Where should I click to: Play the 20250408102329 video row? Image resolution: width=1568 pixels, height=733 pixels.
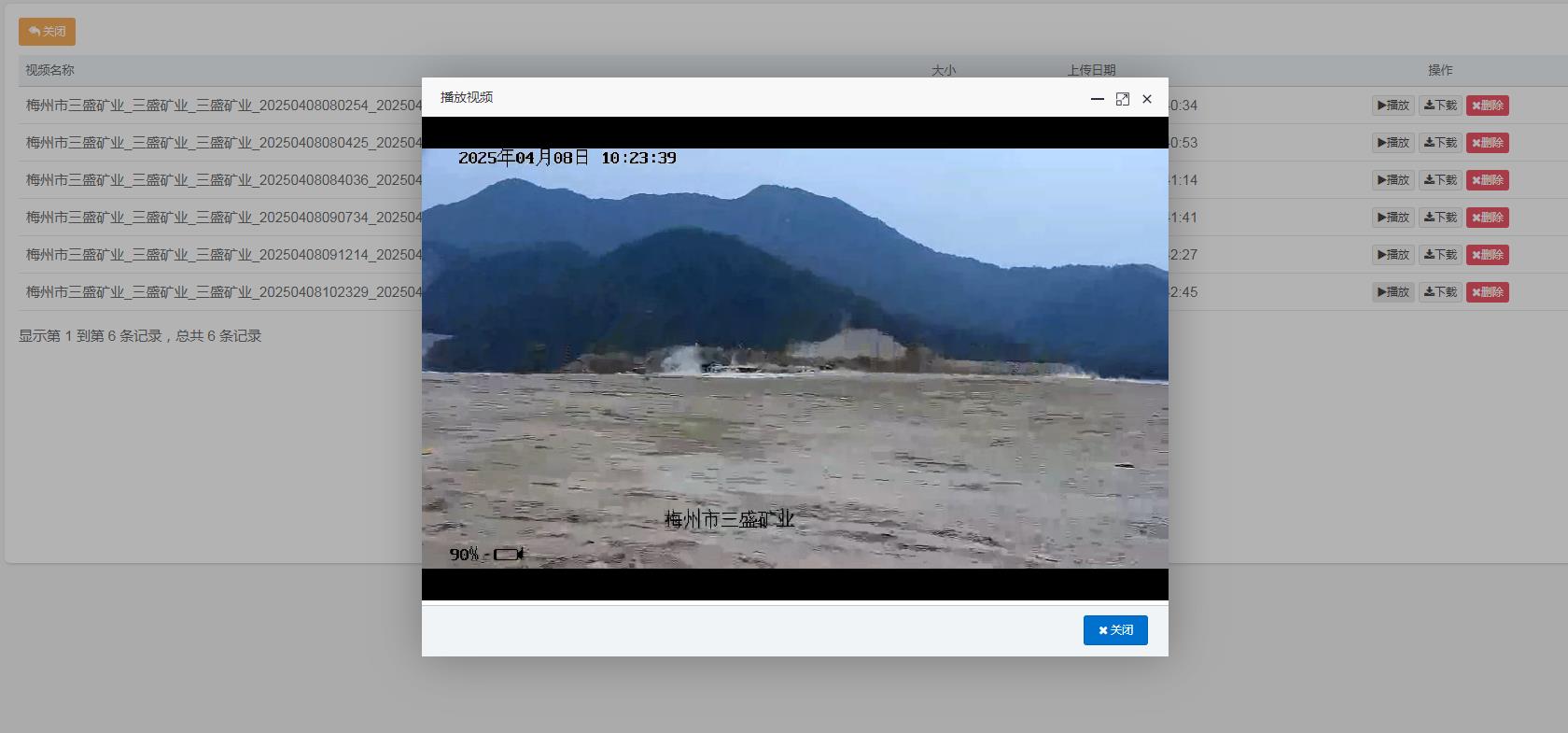(1393, 292)
